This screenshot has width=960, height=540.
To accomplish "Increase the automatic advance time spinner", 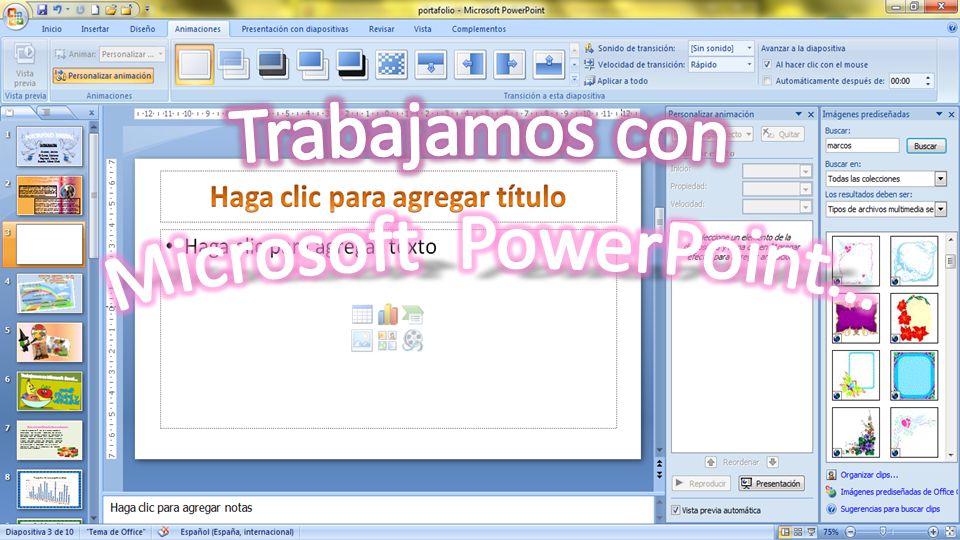I will (x=928, y=78).
